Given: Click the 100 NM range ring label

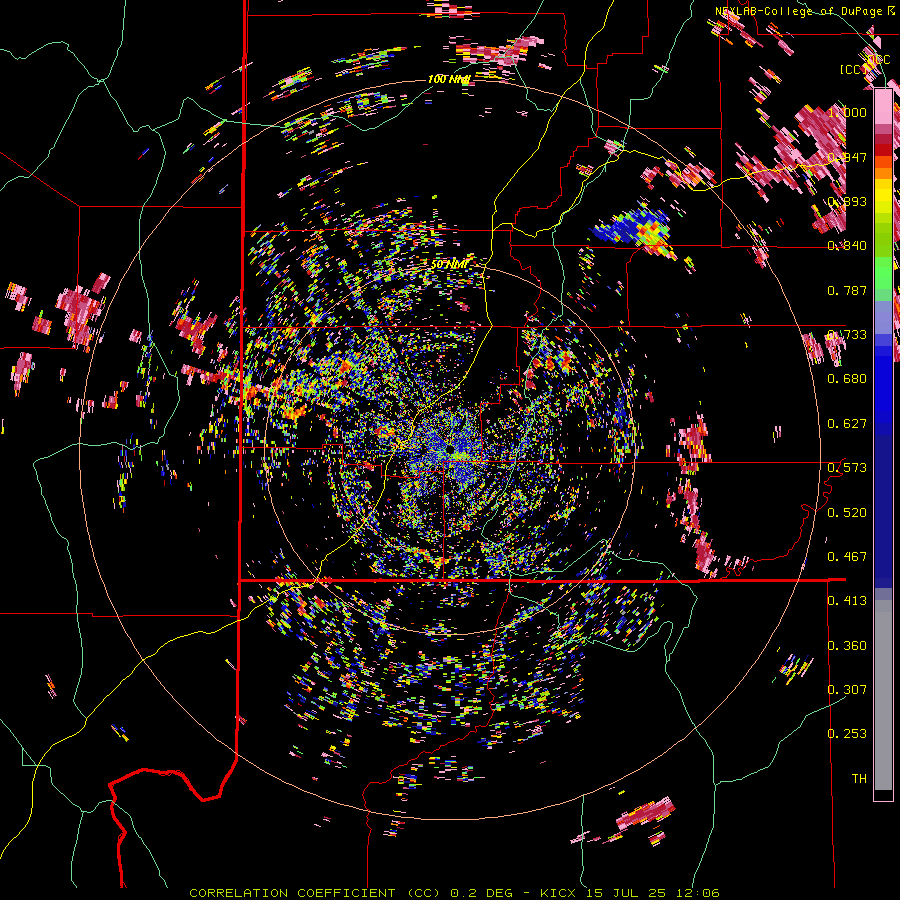Looking at the screenshot, I should click(449, 79).
